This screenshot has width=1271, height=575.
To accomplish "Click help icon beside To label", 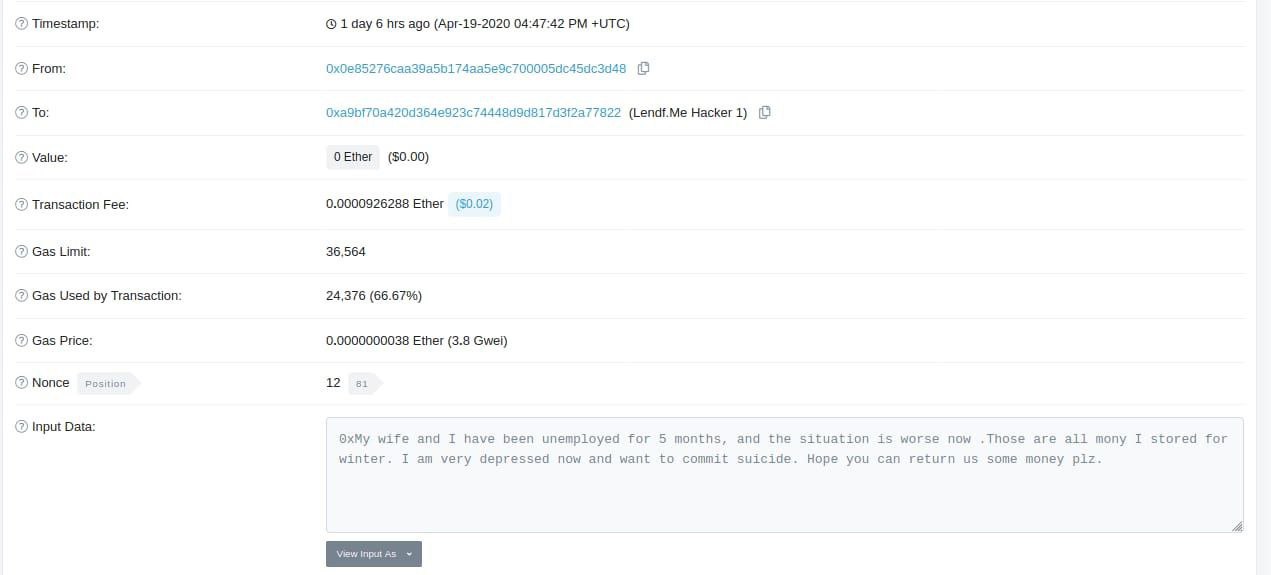I will click(21, 113).
